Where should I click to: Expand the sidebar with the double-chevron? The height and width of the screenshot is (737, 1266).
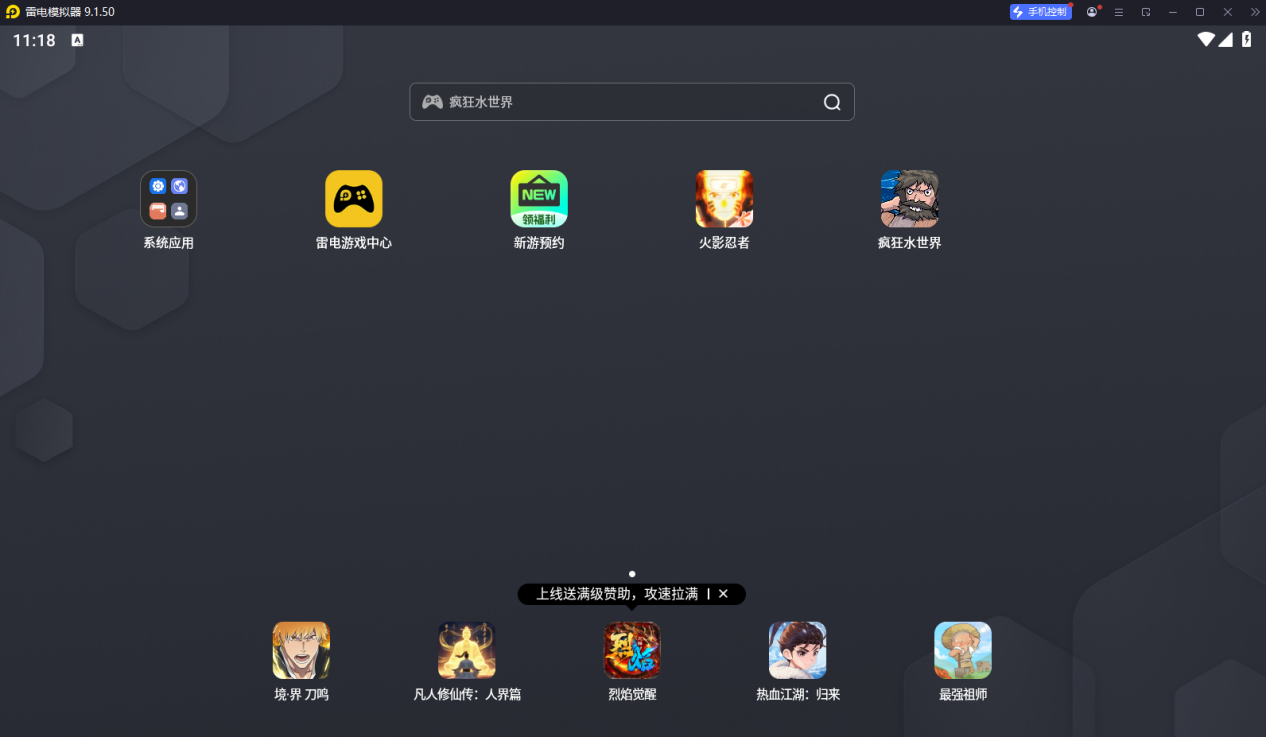click(x=1255, y=12)
